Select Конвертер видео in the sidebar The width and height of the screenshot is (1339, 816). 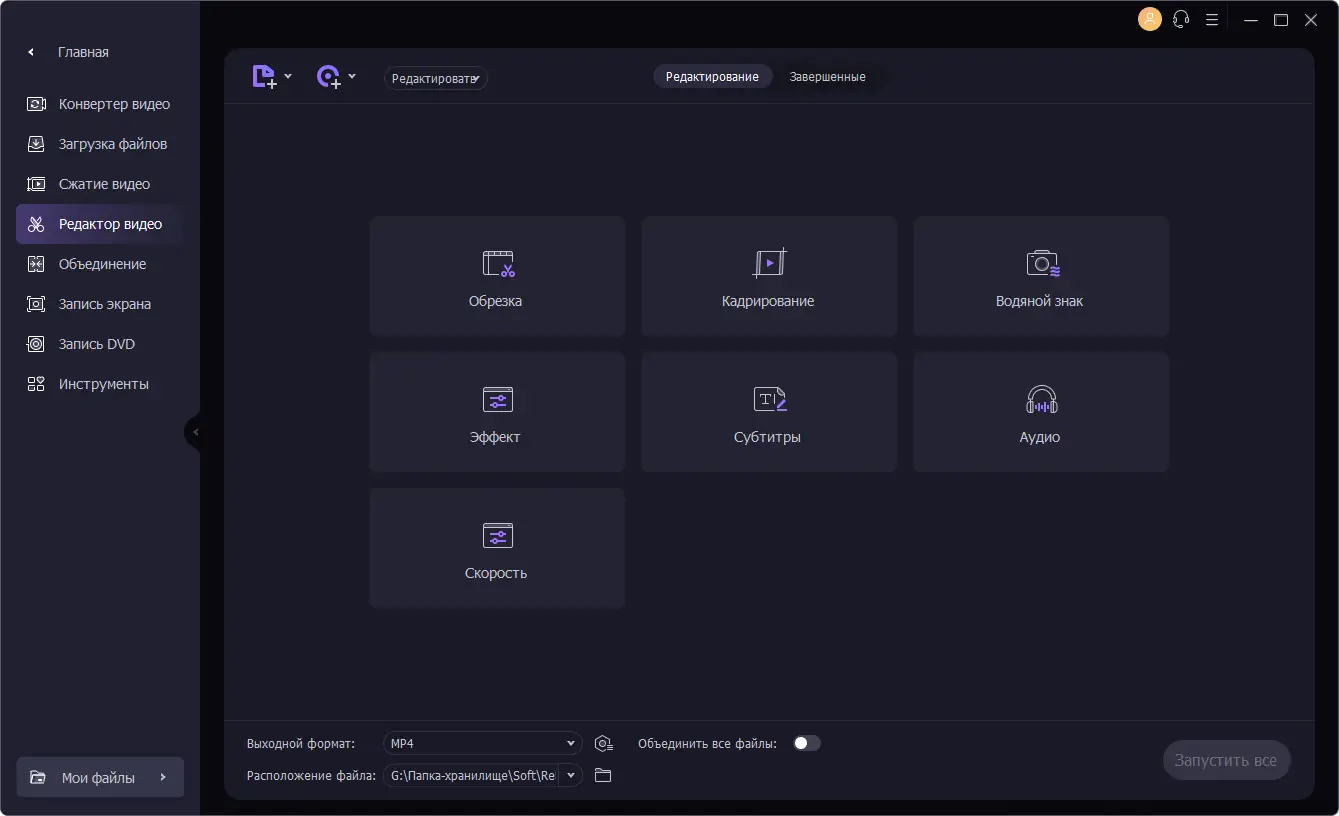pos(100,104)
